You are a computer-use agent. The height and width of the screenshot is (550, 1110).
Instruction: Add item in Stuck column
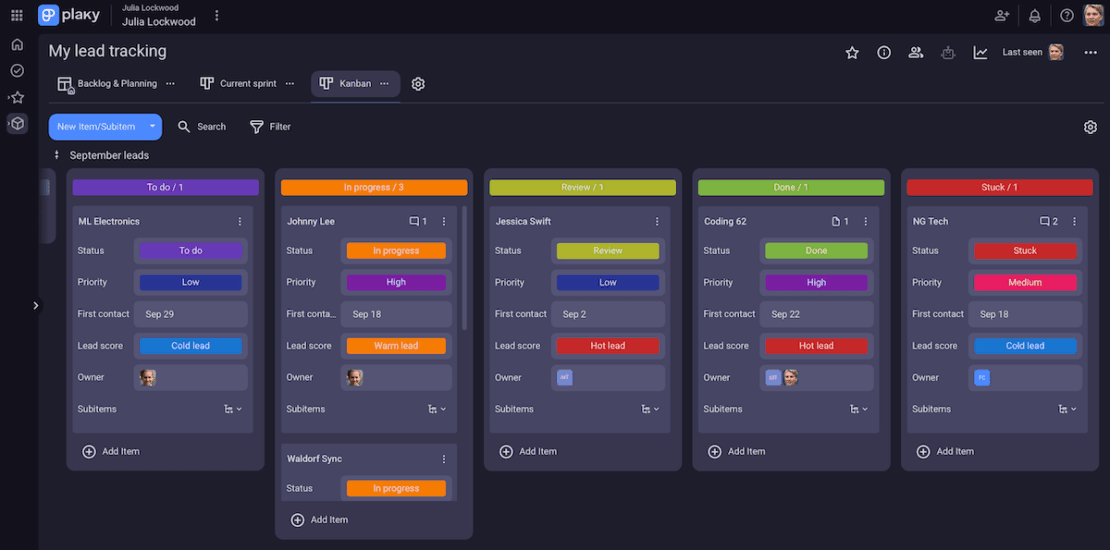945,452
